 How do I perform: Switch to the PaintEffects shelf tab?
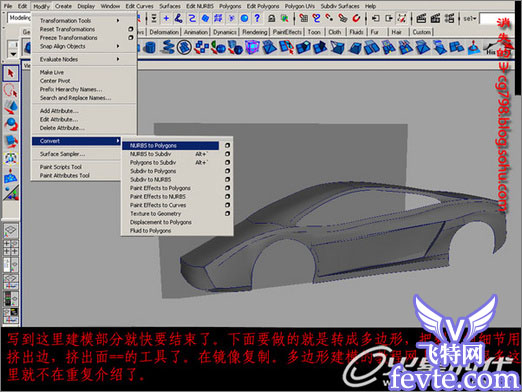pos(287,32)
